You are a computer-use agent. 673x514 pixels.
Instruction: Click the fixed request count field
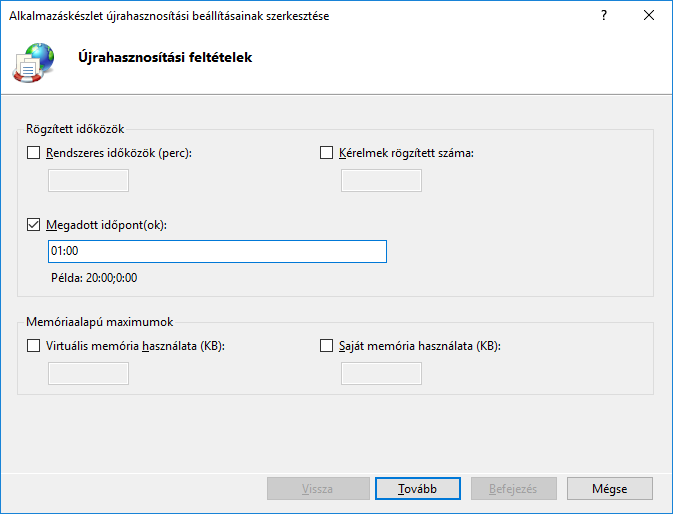[x=381, y=181]
